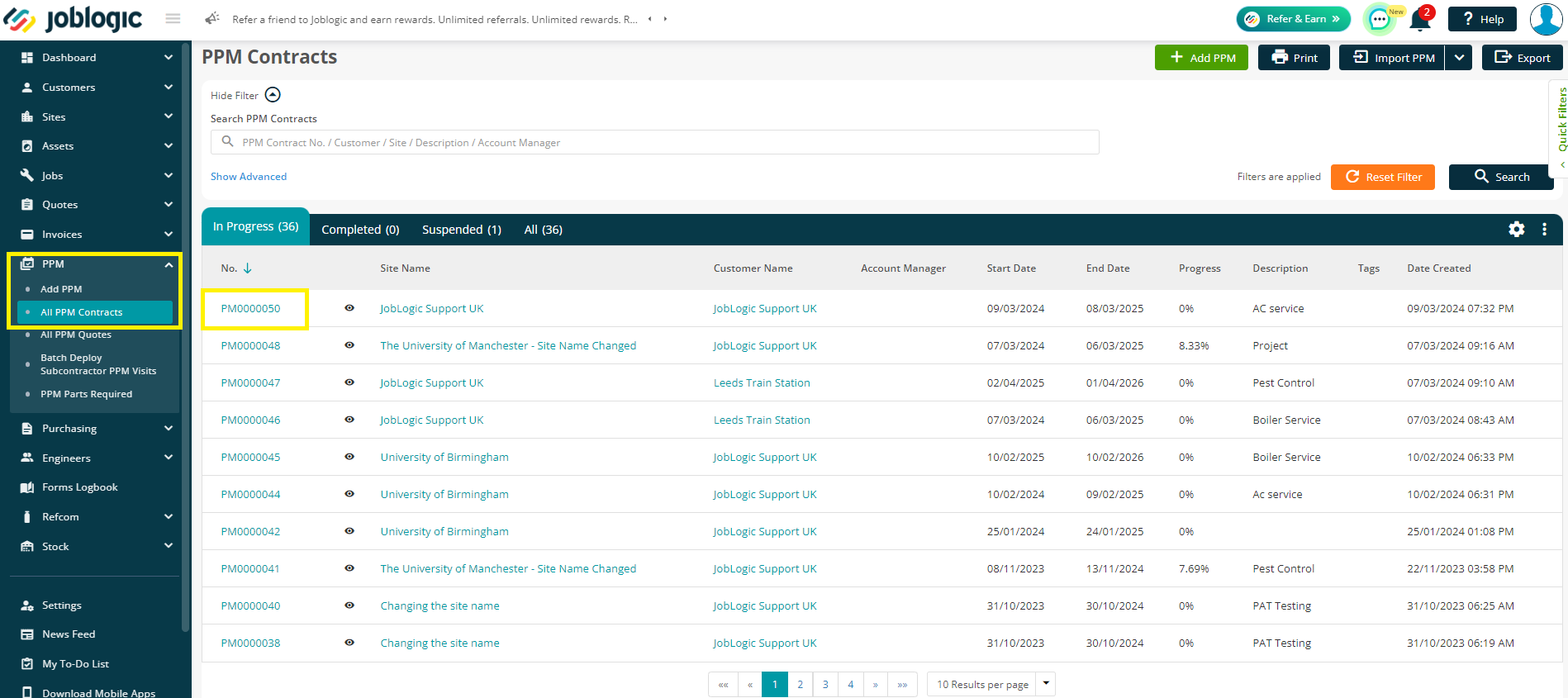This screenshot has width=1568, height=698.
Task: Open the three-dot table options menu
Action: click(x=1544, y=229)
